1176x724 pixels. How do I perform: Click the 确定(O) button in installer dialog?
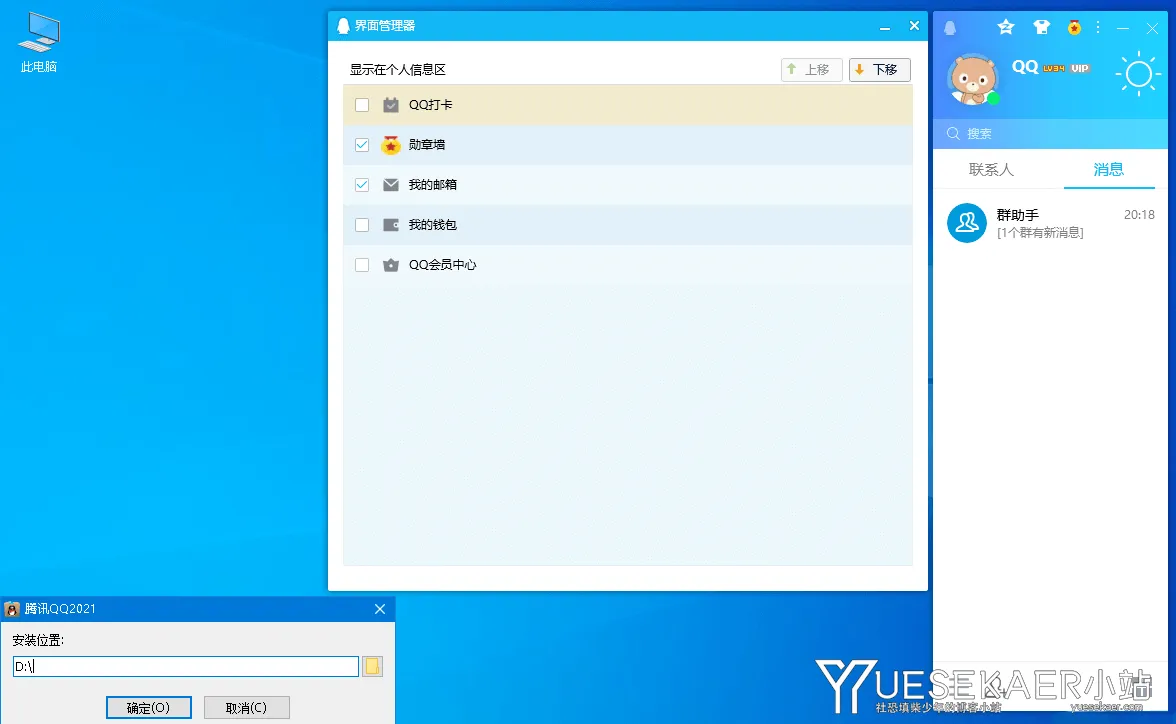(x=148, y=706)
